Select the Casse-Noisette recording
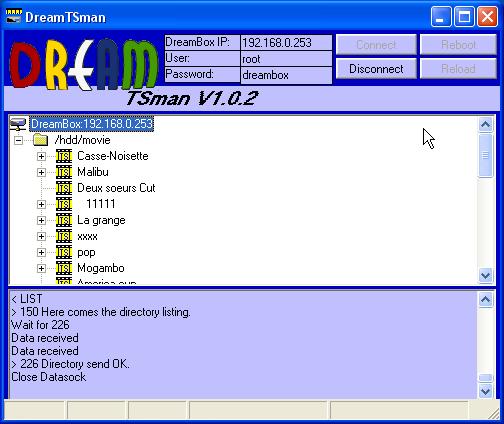This screenshot has height=424, width=504. click(113, 156)
